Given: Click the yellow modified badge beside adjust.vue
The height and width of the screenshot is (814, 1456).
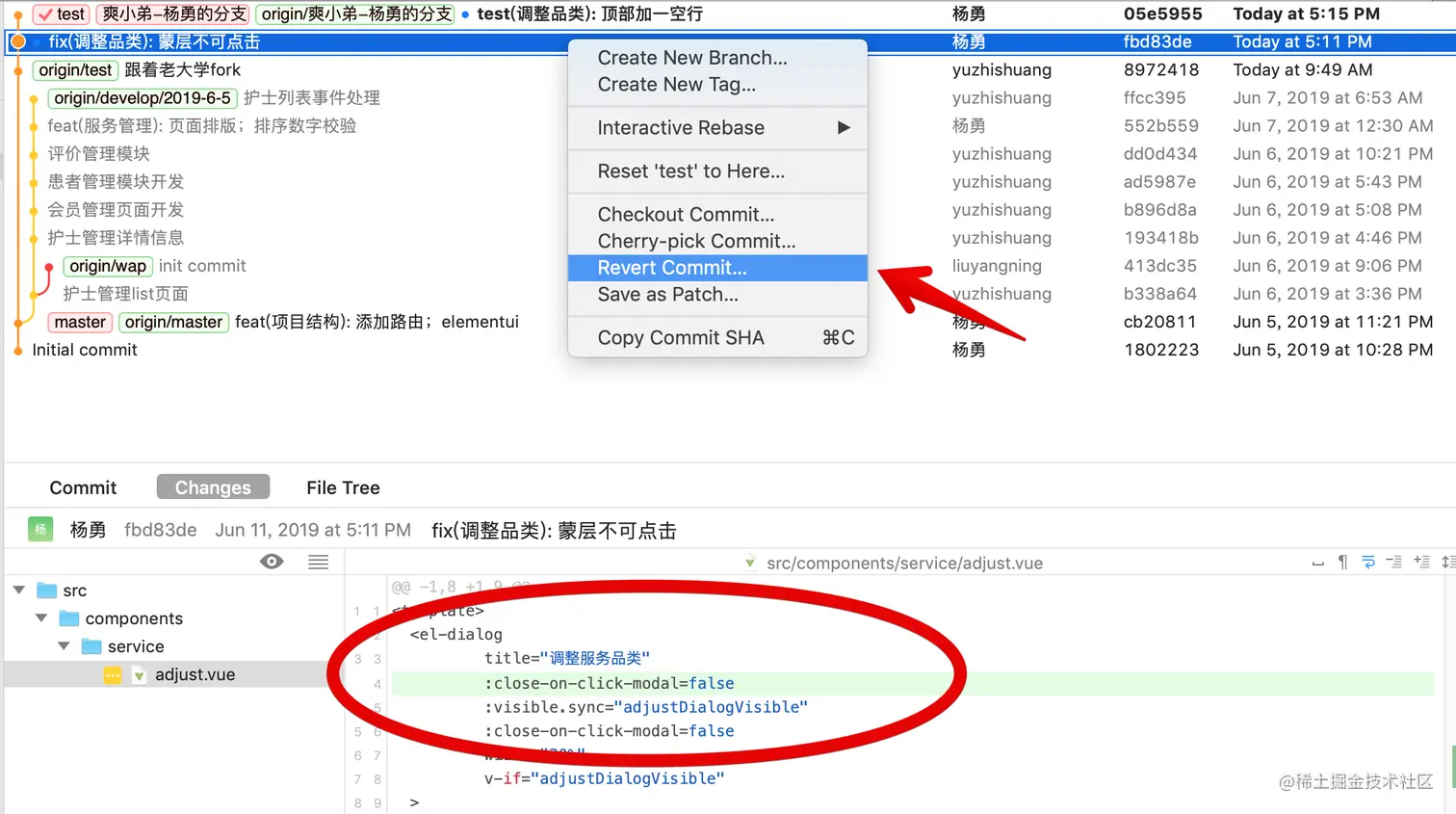Looking at the screenshot, I should (x=113, y=675).
